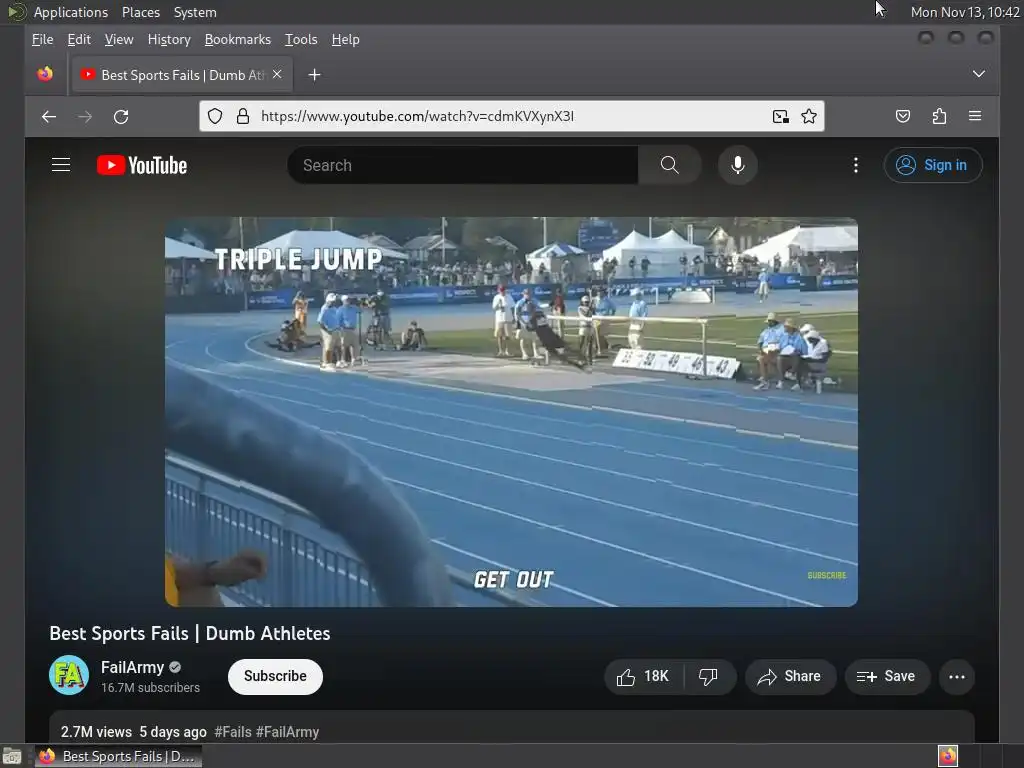Click the Firefox tray icon bottom right
The width and height of the screenshot is (1024, 768).
click(x=948, y=756)
